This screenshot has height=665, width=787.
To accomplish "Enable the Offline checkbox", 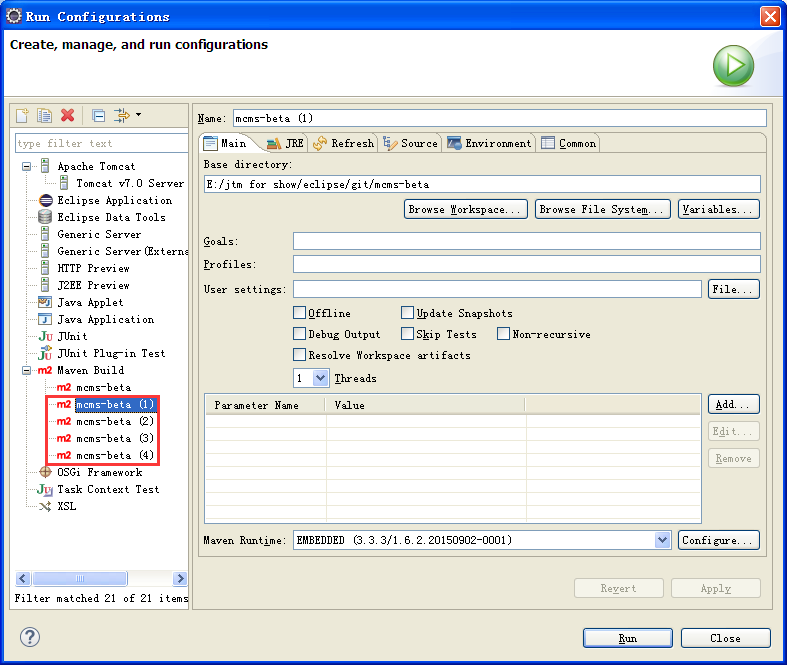I will click(299, 313).
